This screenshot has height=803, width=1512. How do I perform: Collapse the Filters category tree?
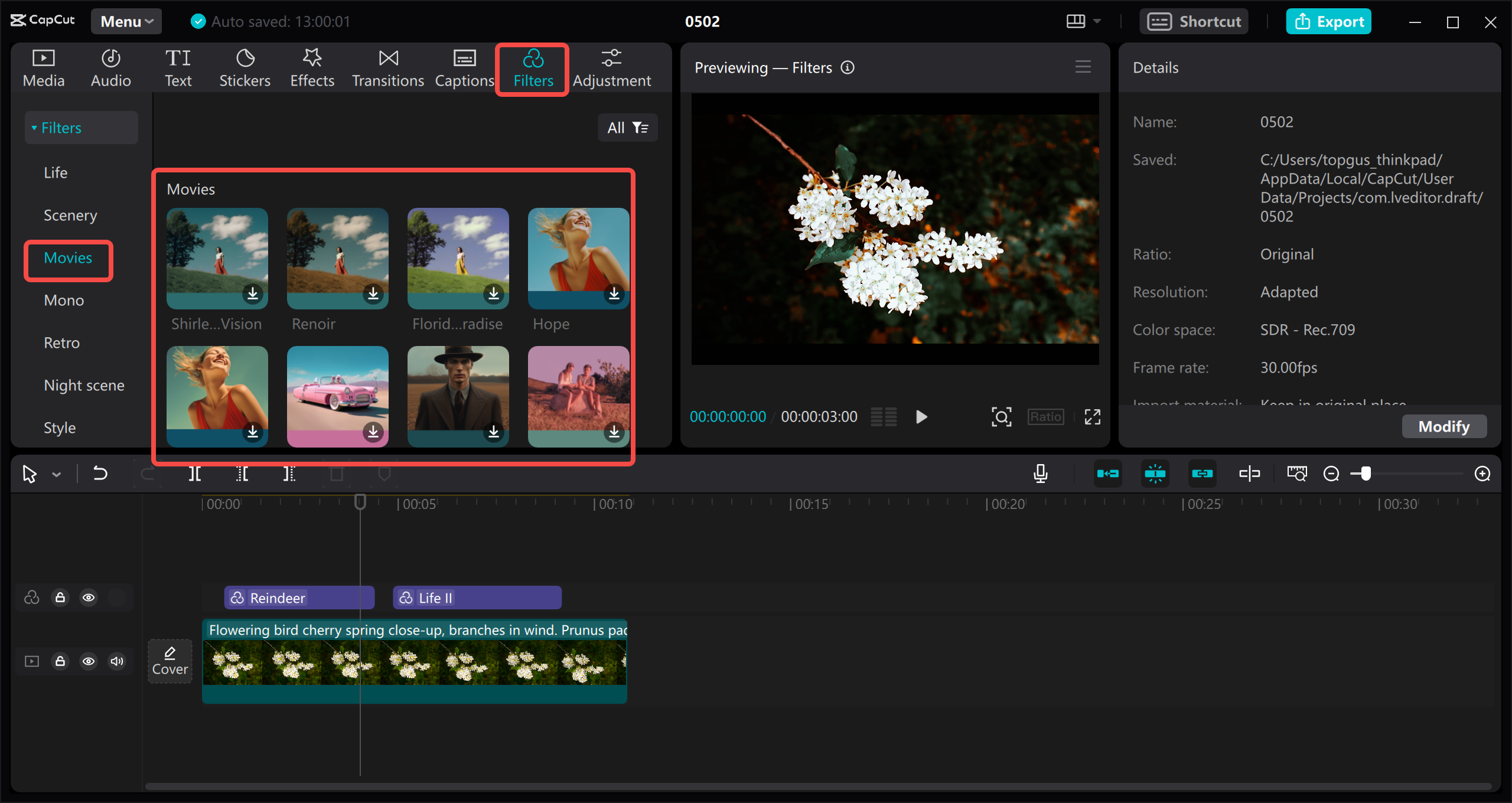(x=34, y=128)
